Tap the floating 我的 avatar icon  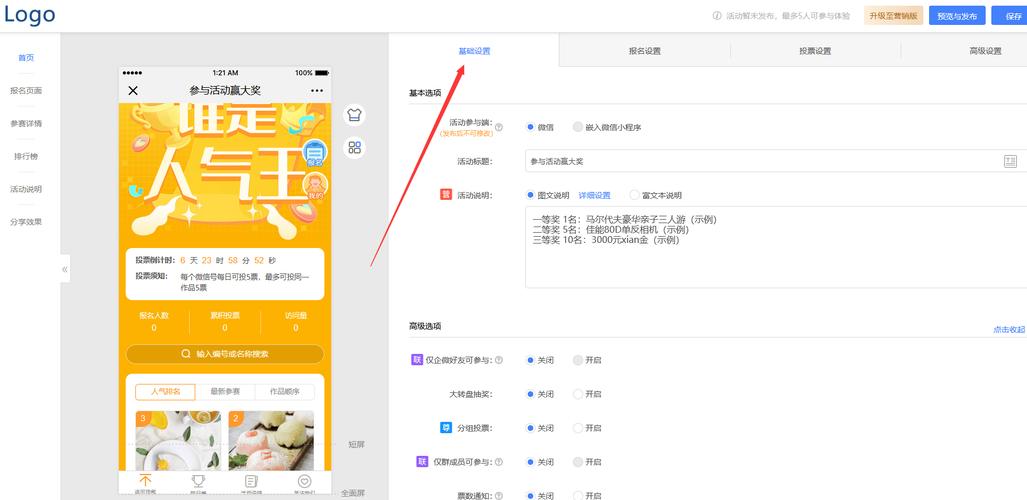click(x=315, y=187)
